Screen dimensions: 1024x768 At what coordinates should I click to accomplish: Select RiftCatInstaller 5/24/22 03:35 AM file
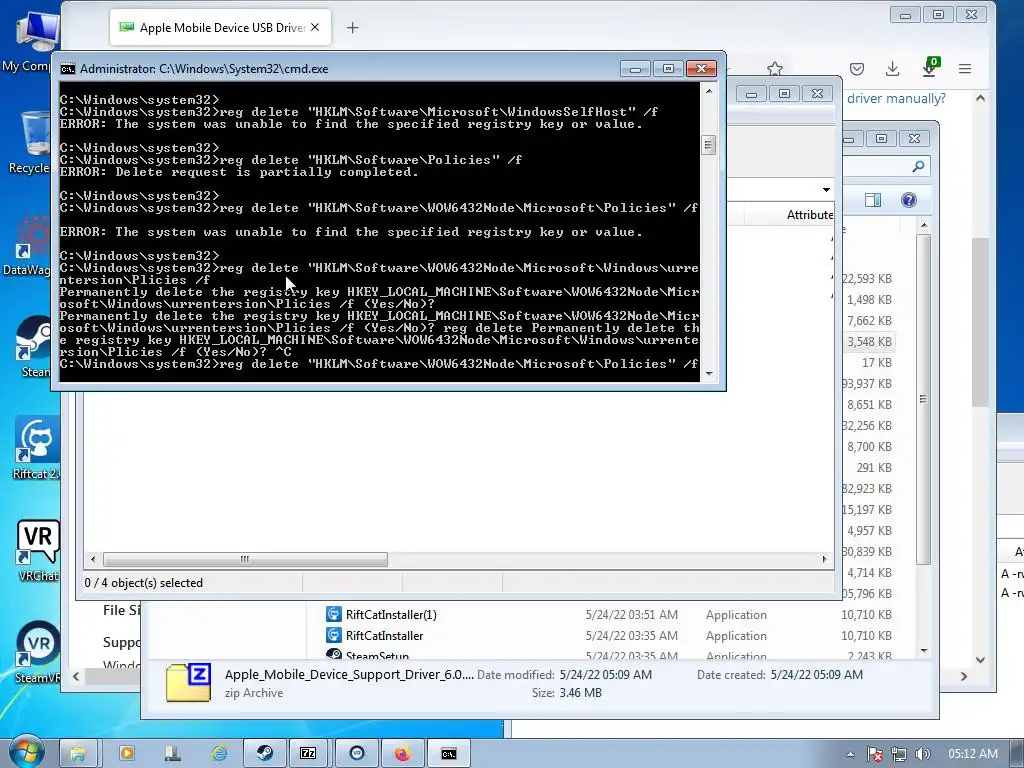pyautogui.click(x=607, y=635)
